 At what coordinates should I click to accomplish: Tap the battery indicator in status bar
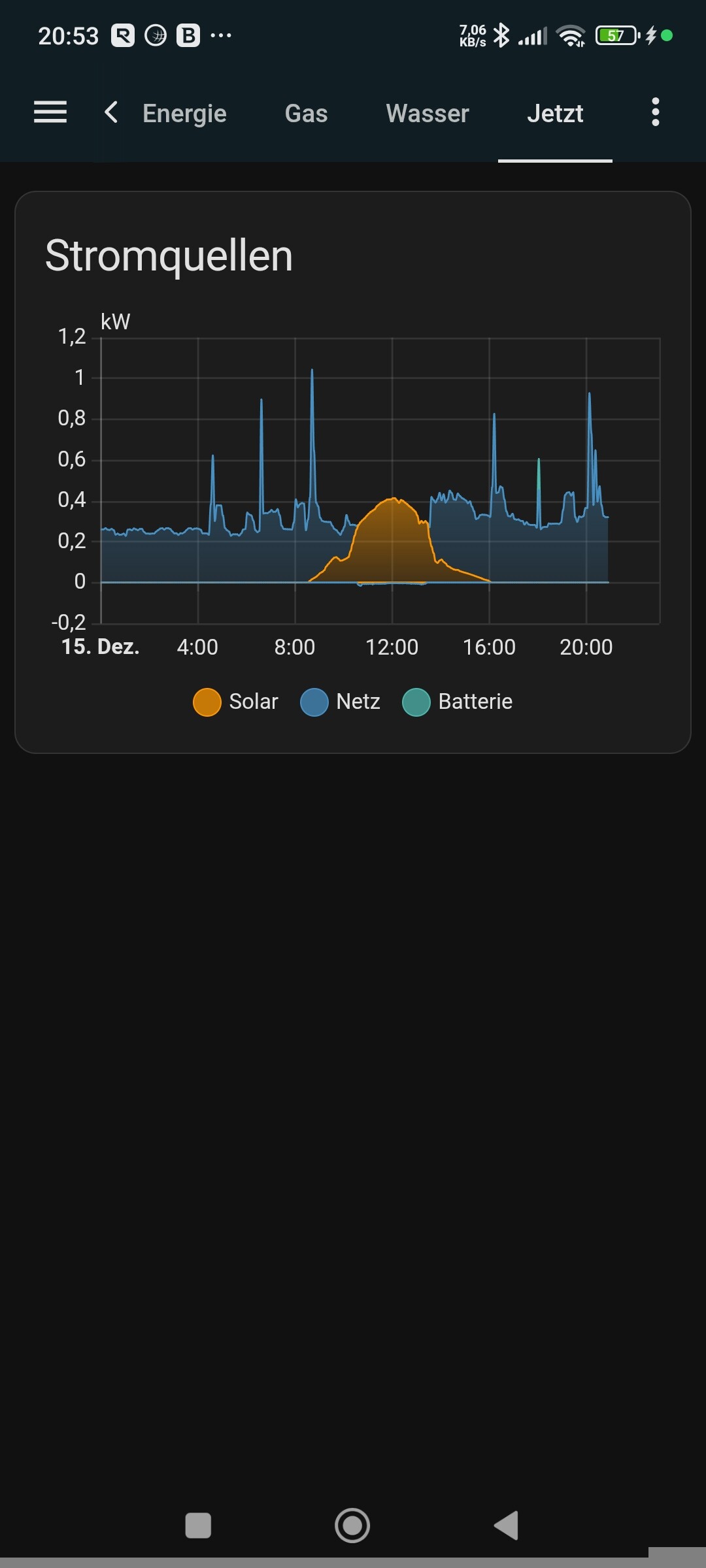pyautogui.click(x=616, y=35)
